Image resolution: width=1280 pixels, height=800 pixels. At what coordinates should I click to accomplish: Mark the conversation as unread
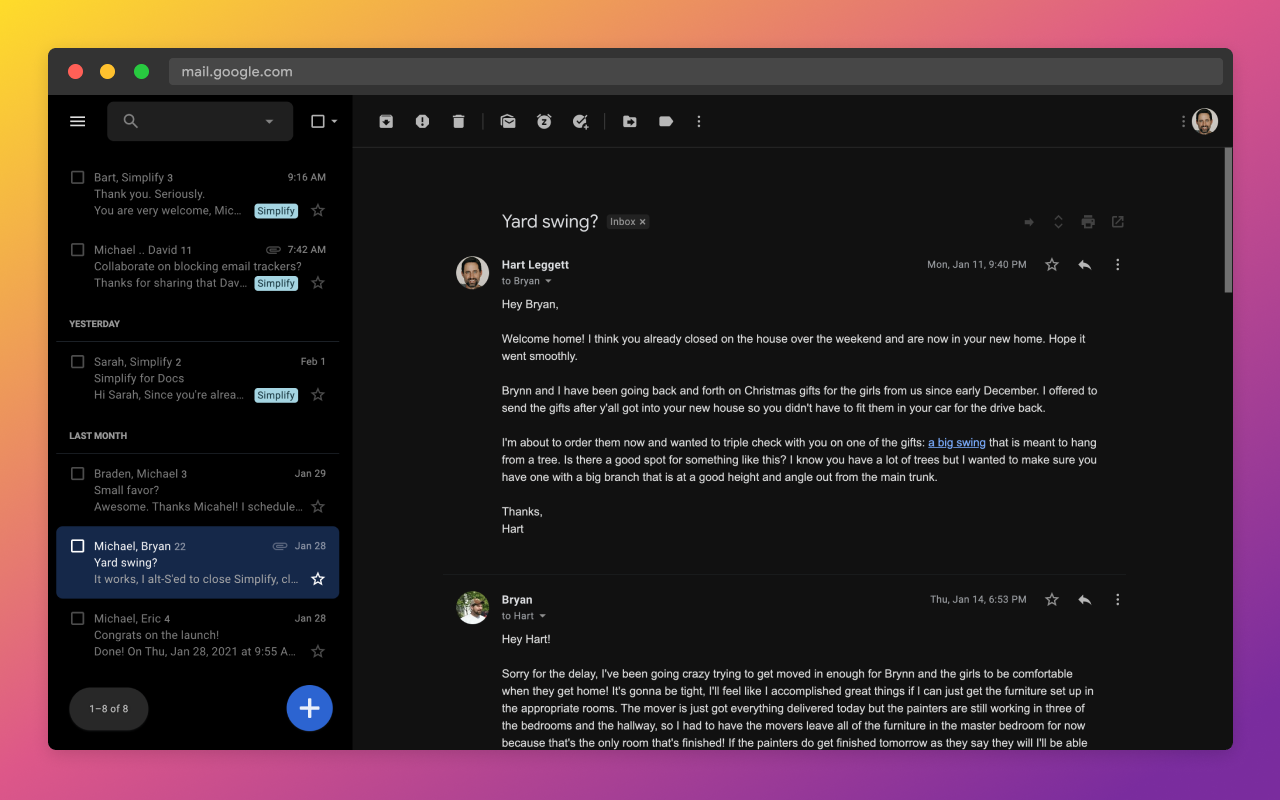(508, 121)
